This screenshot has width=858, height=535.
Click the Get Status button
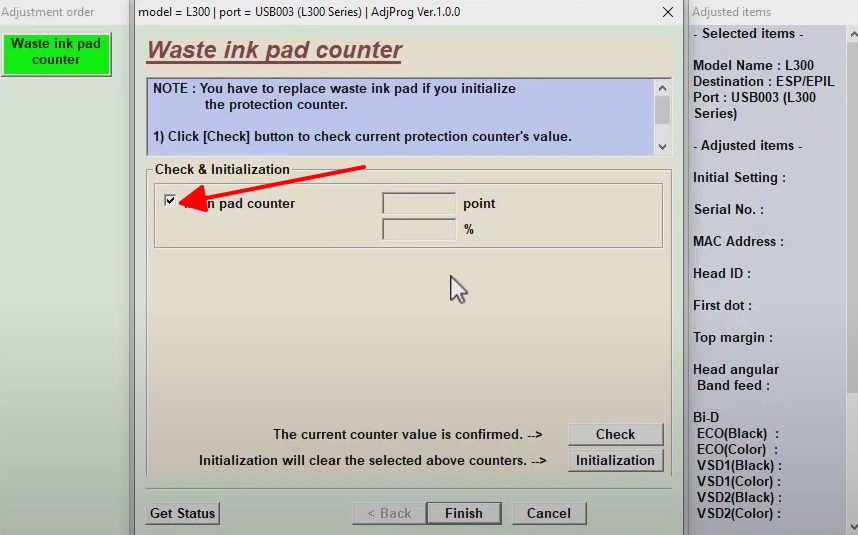point(182,513)
